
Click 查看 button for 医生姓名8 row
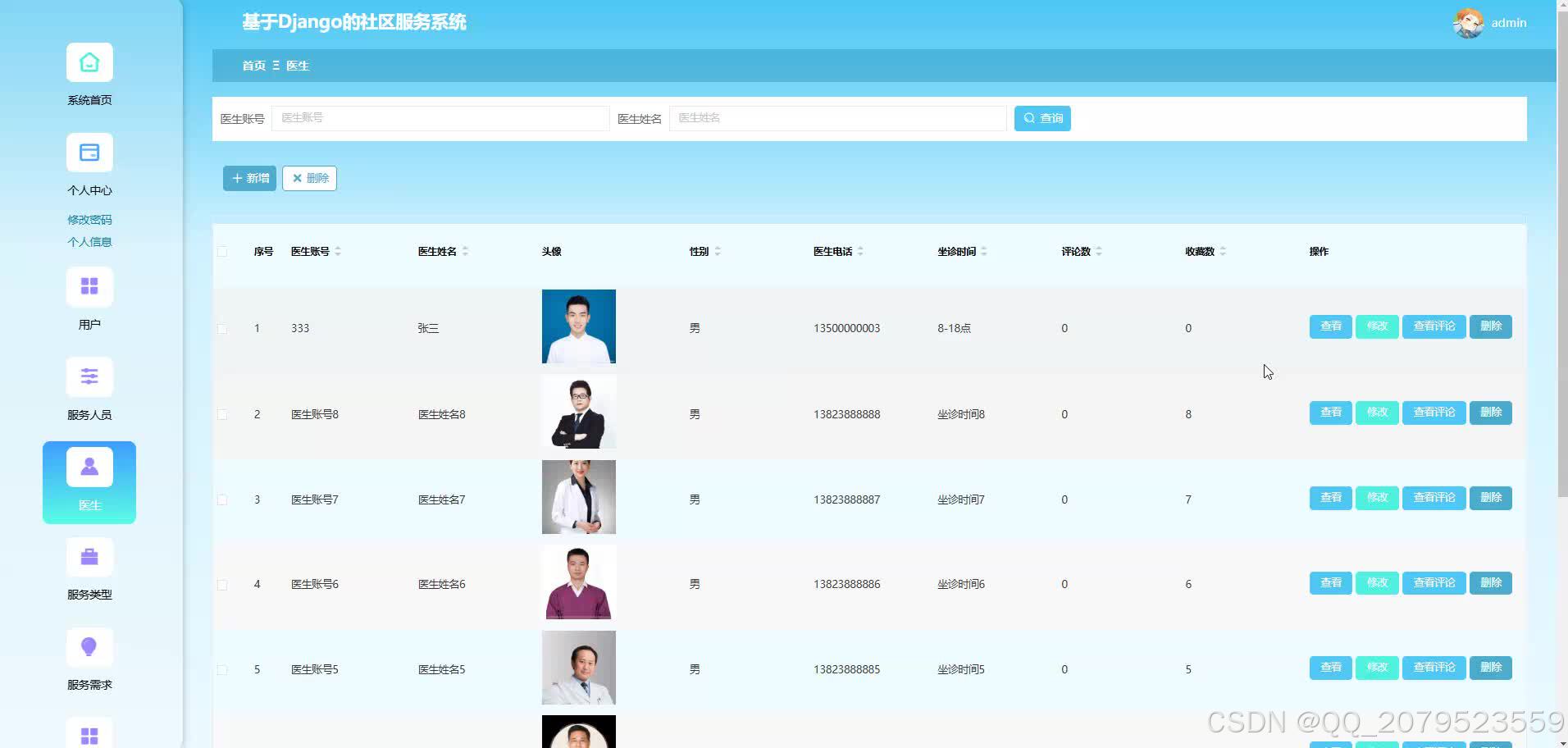pyautogui.click(x=1330, y=413)
